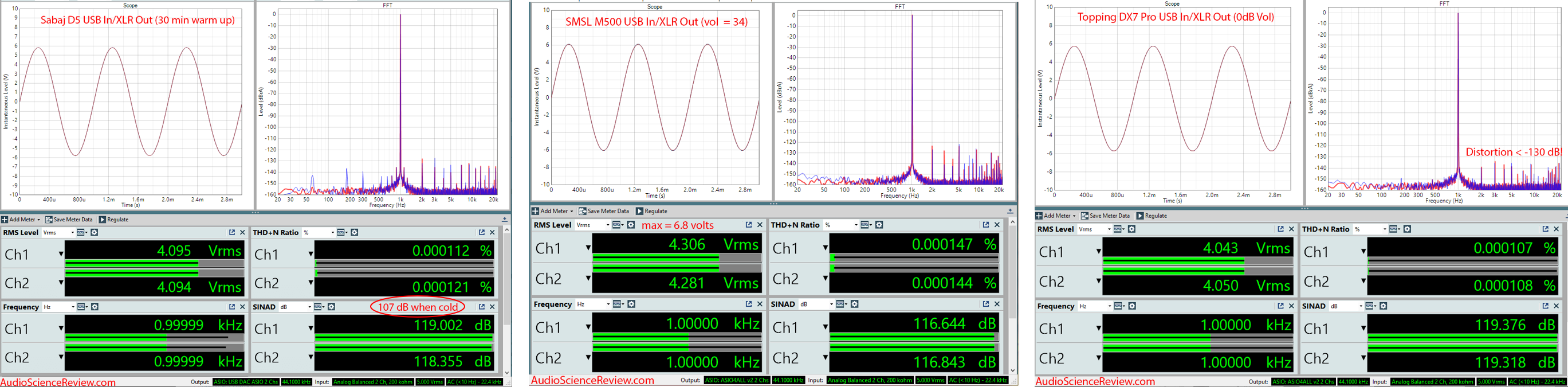Pop out the RMS Level meter in Sabaj D5 panel

coord(232,232)
